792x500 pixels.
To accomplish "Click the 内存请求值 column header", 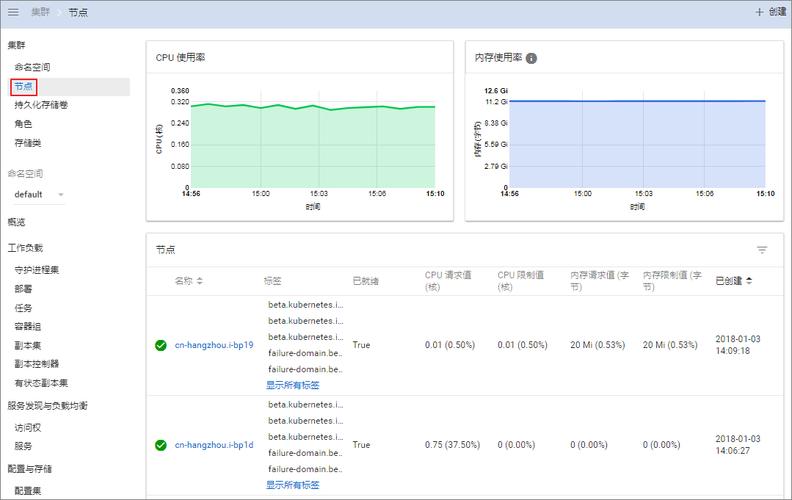I will click(x=600, y=281).
